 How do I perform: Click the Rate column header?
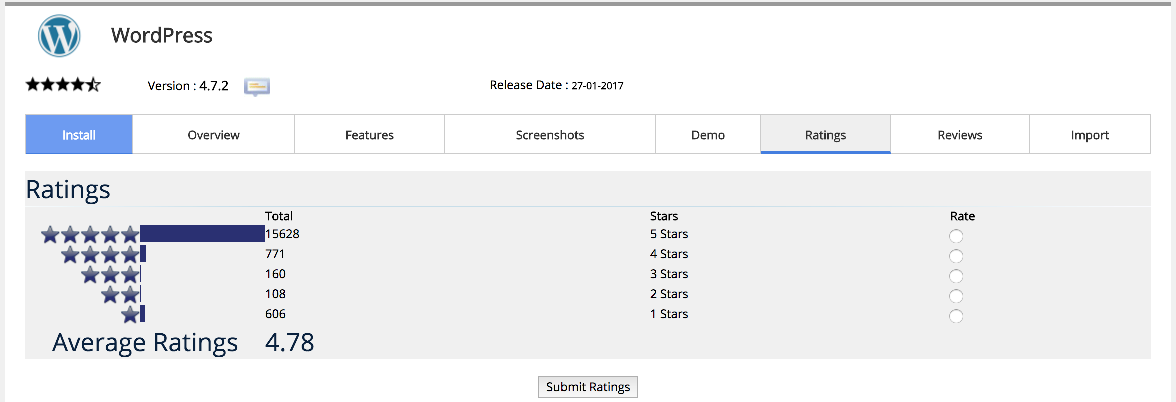962,216
